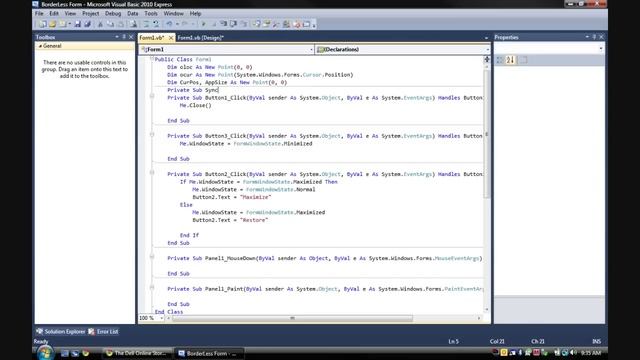Open the Help menu
The width and height of the screenshot is (640, 360).
[x=196, y=13]
